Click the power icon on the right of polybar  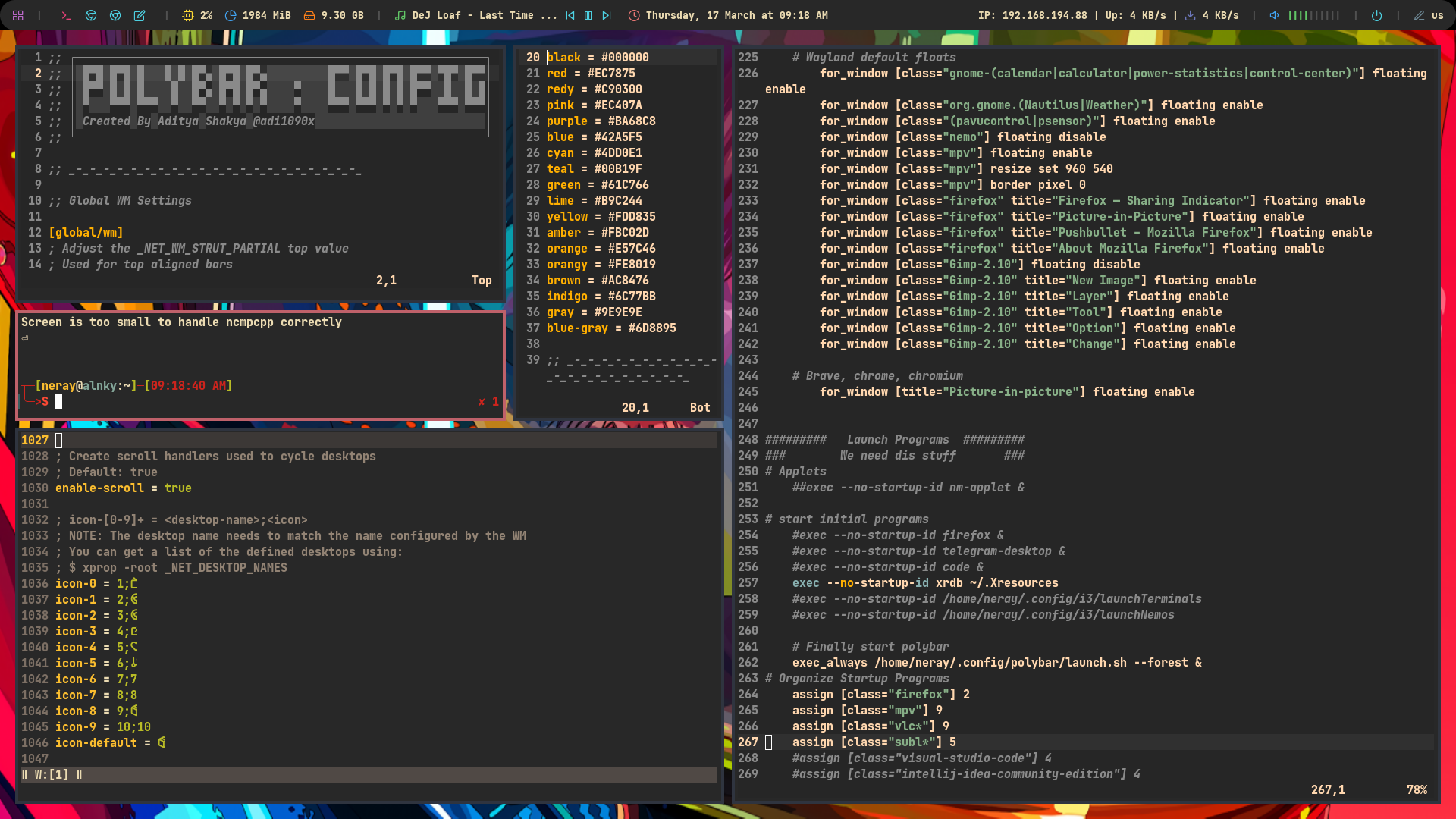point(1378,15)
